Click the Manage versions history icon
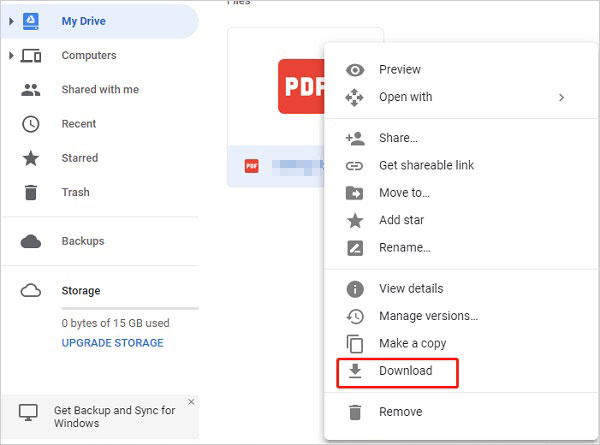This screenshot has height=445, width=600. click(x=354, y=316)
